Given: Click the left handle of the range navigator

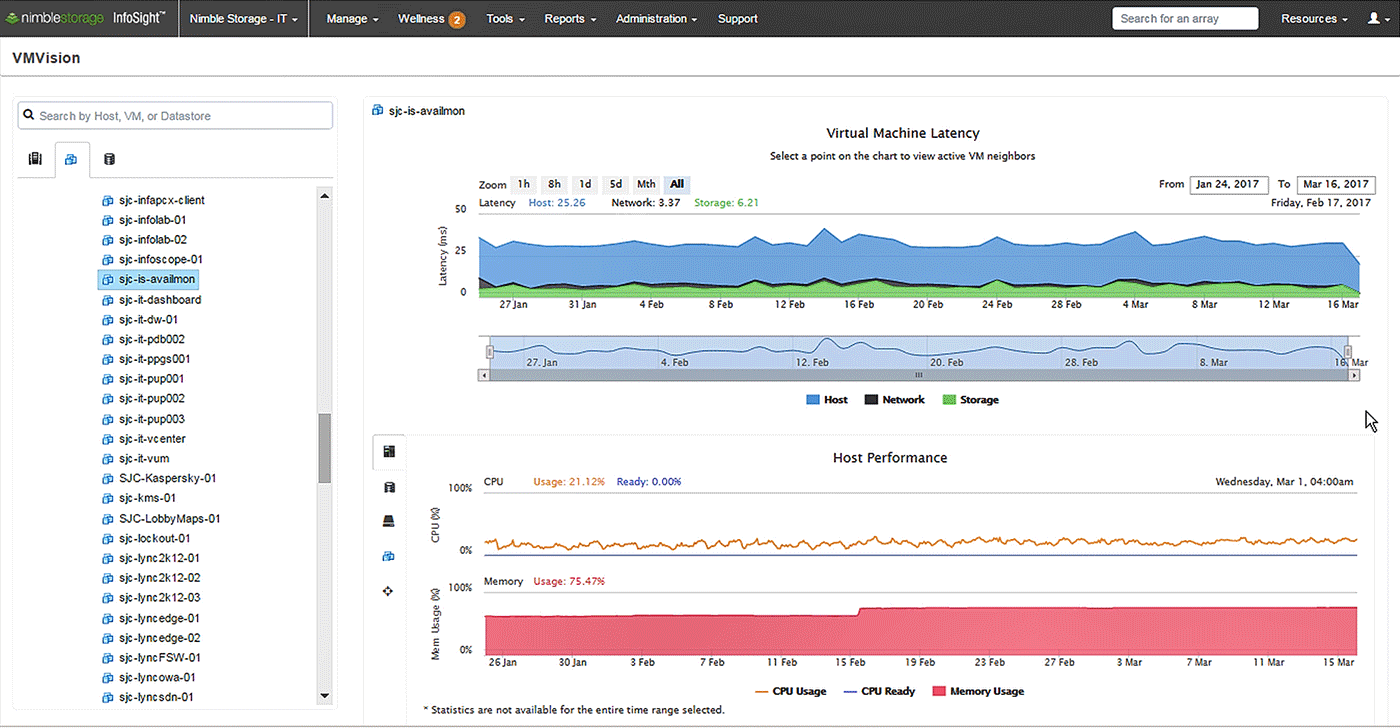Looking at the screenshot, I should [x=489, y=352].
